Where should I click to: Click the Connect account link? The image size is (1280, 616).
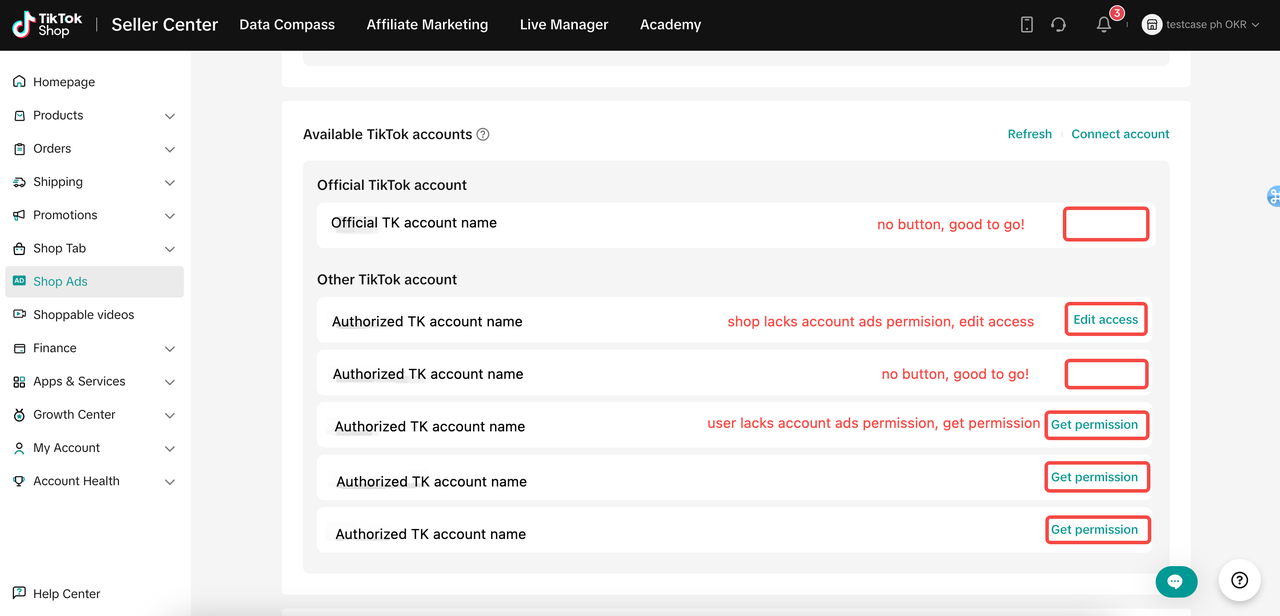tap(1120, 134)
